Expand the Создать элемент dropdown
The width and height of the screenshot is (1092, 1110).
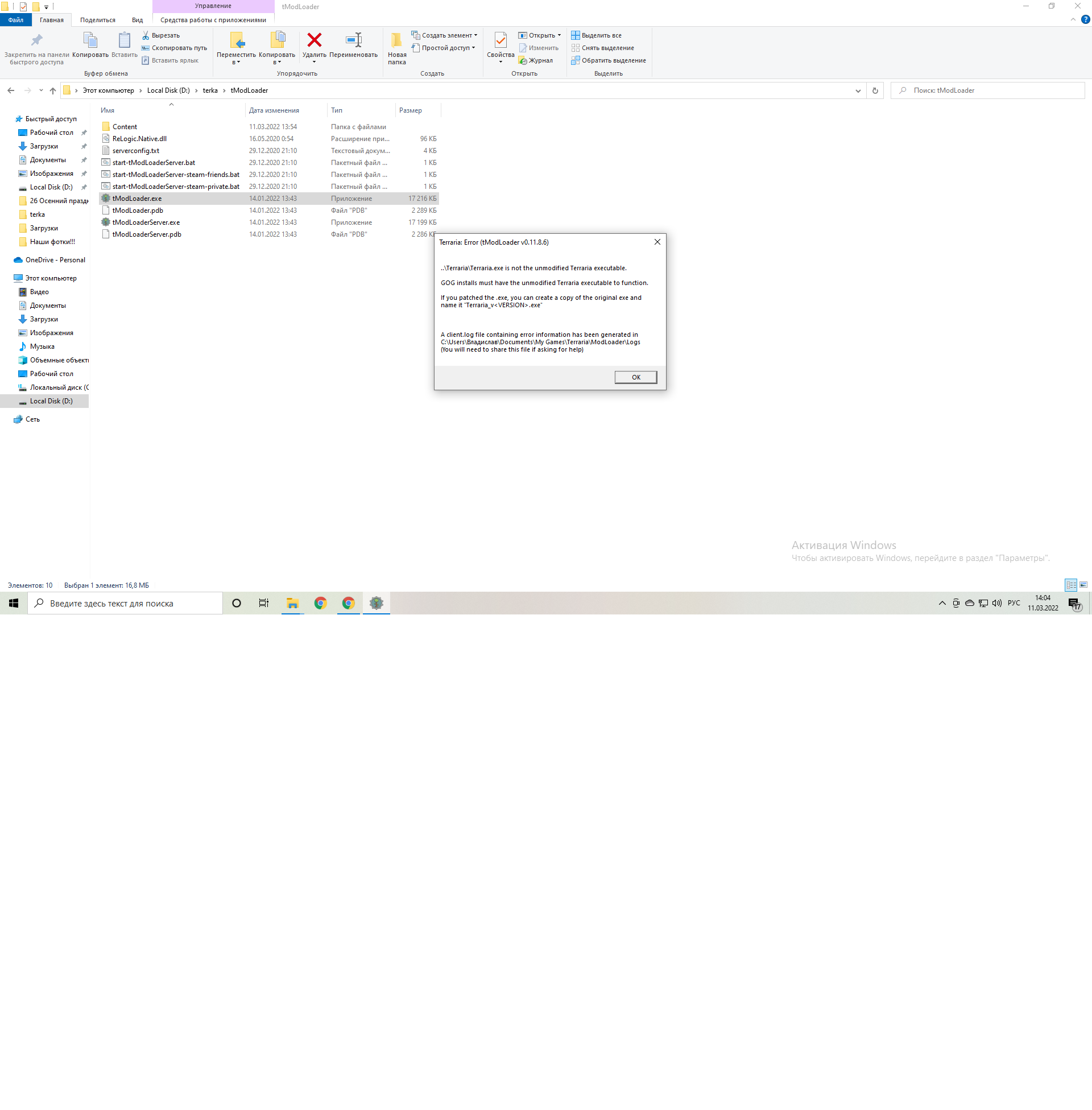[475, 35]
